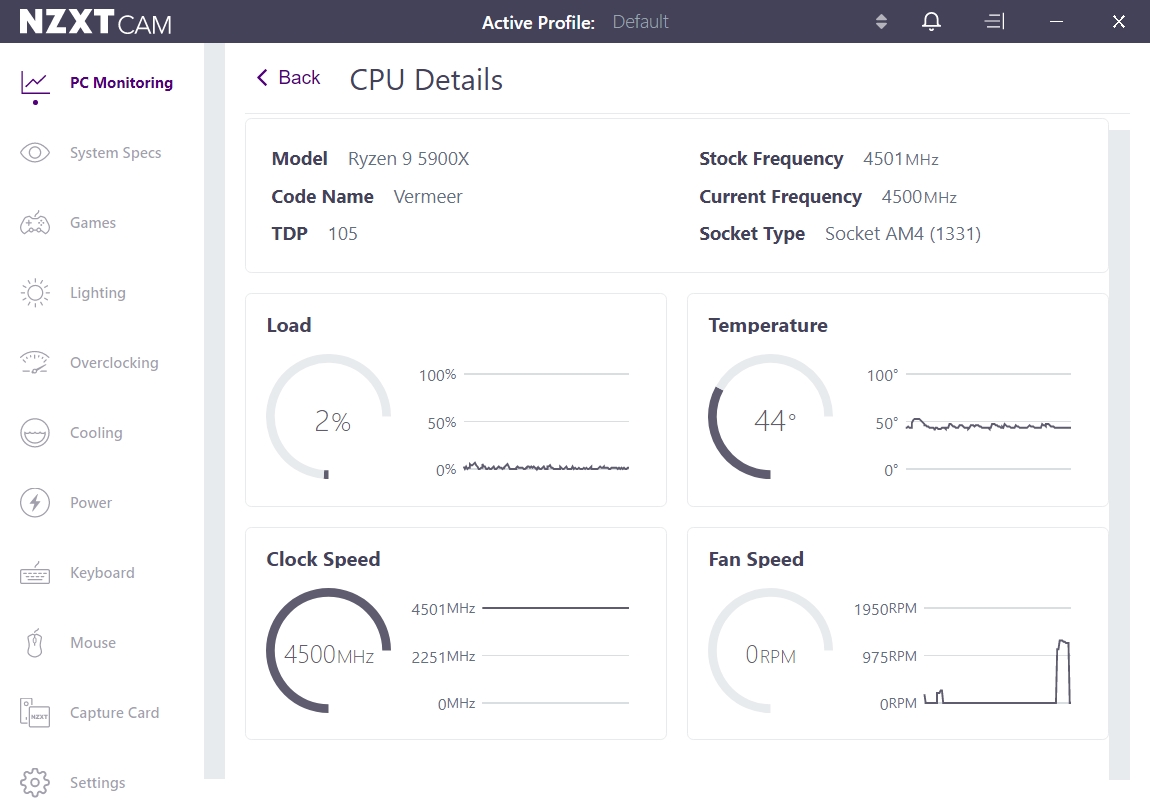
Task: Click the Games controller icon
Action: click(35, 223)
